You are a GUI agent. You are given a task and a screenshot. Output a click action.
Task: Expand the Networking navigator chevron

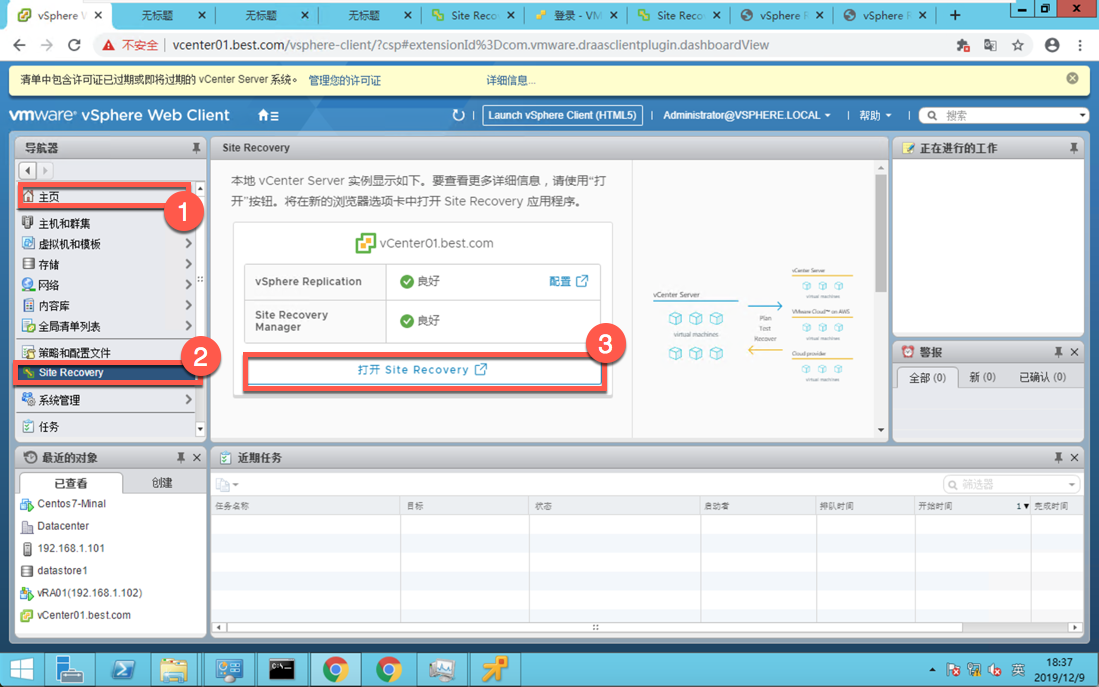tap(188, 284)
